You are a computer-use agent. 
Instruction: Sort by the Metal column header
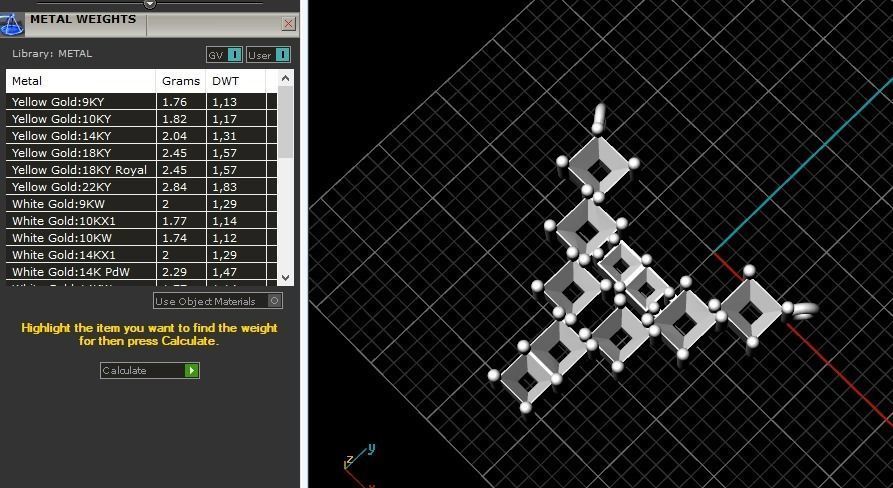[81, 81]
